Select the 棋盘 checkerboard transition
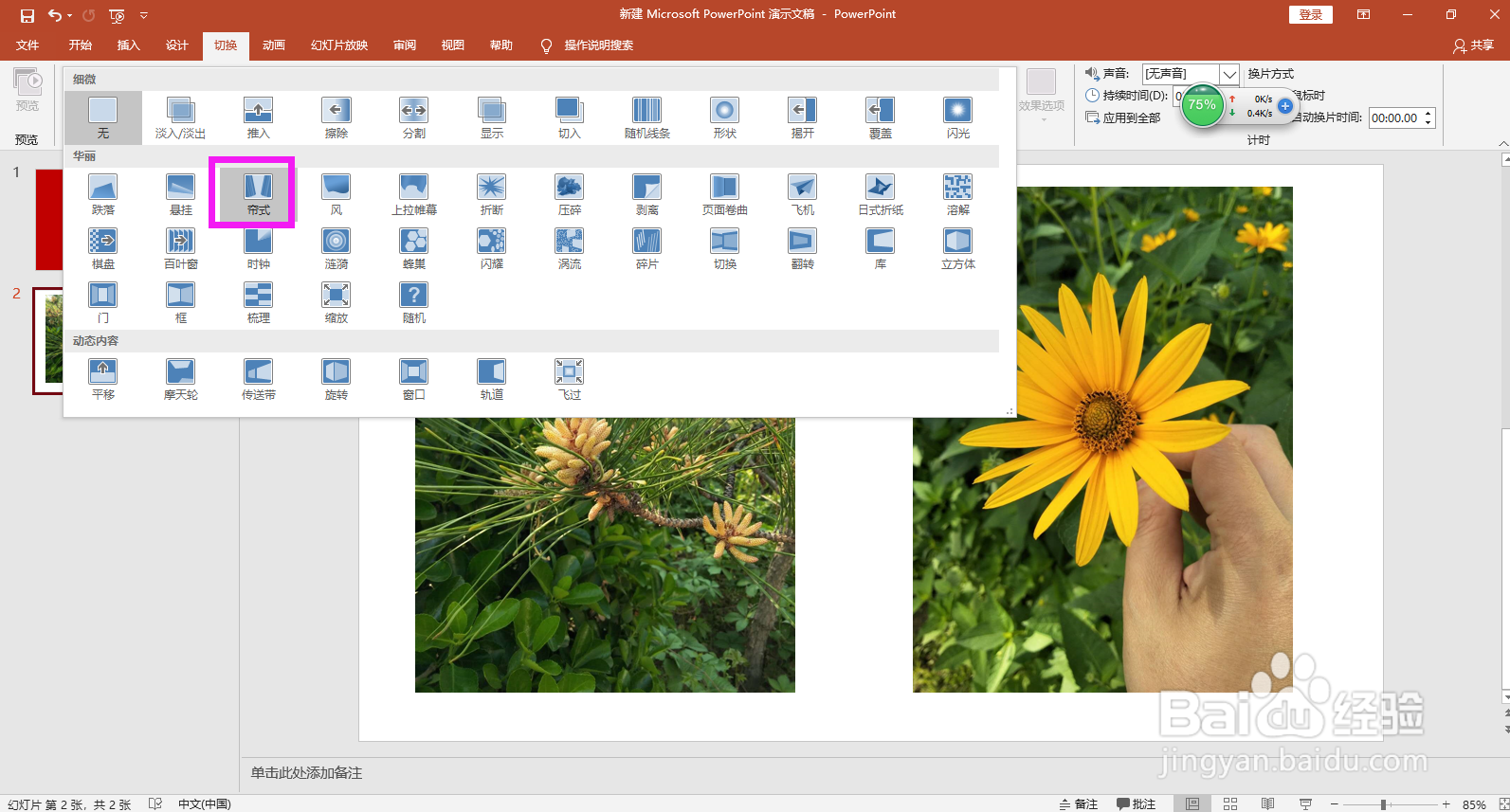 click(103, 248)
